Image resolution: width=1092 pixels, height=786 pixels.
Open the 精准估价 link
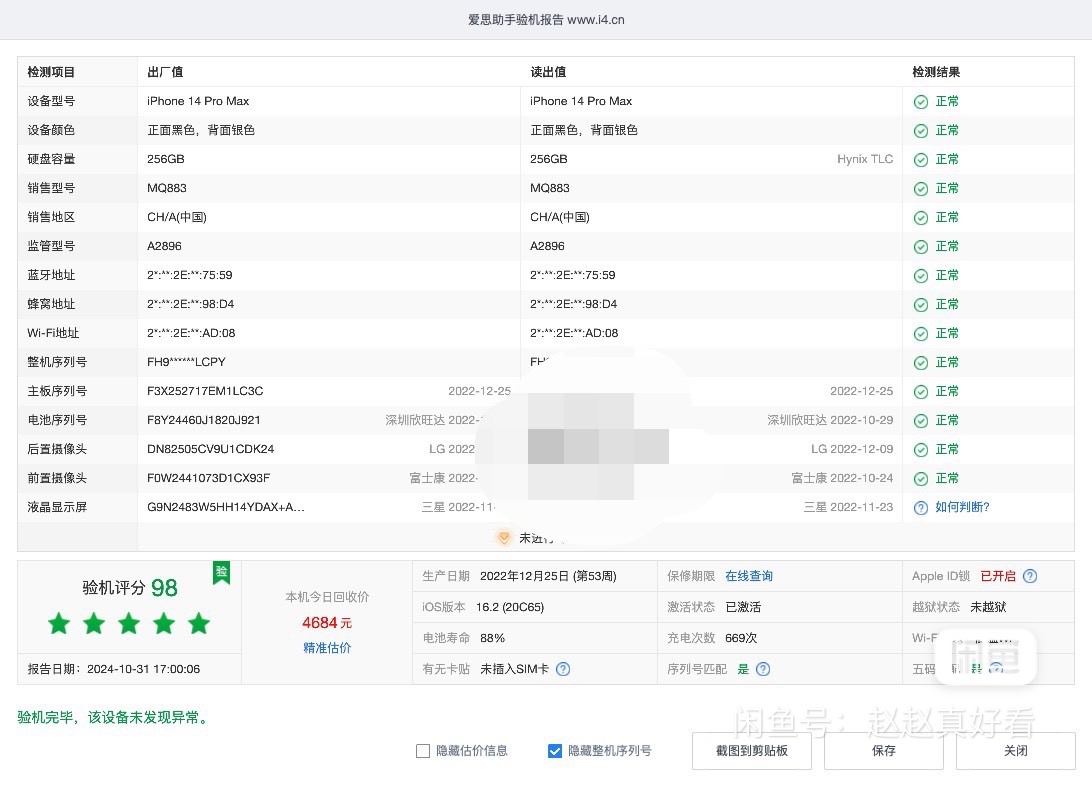click(327, 648)
